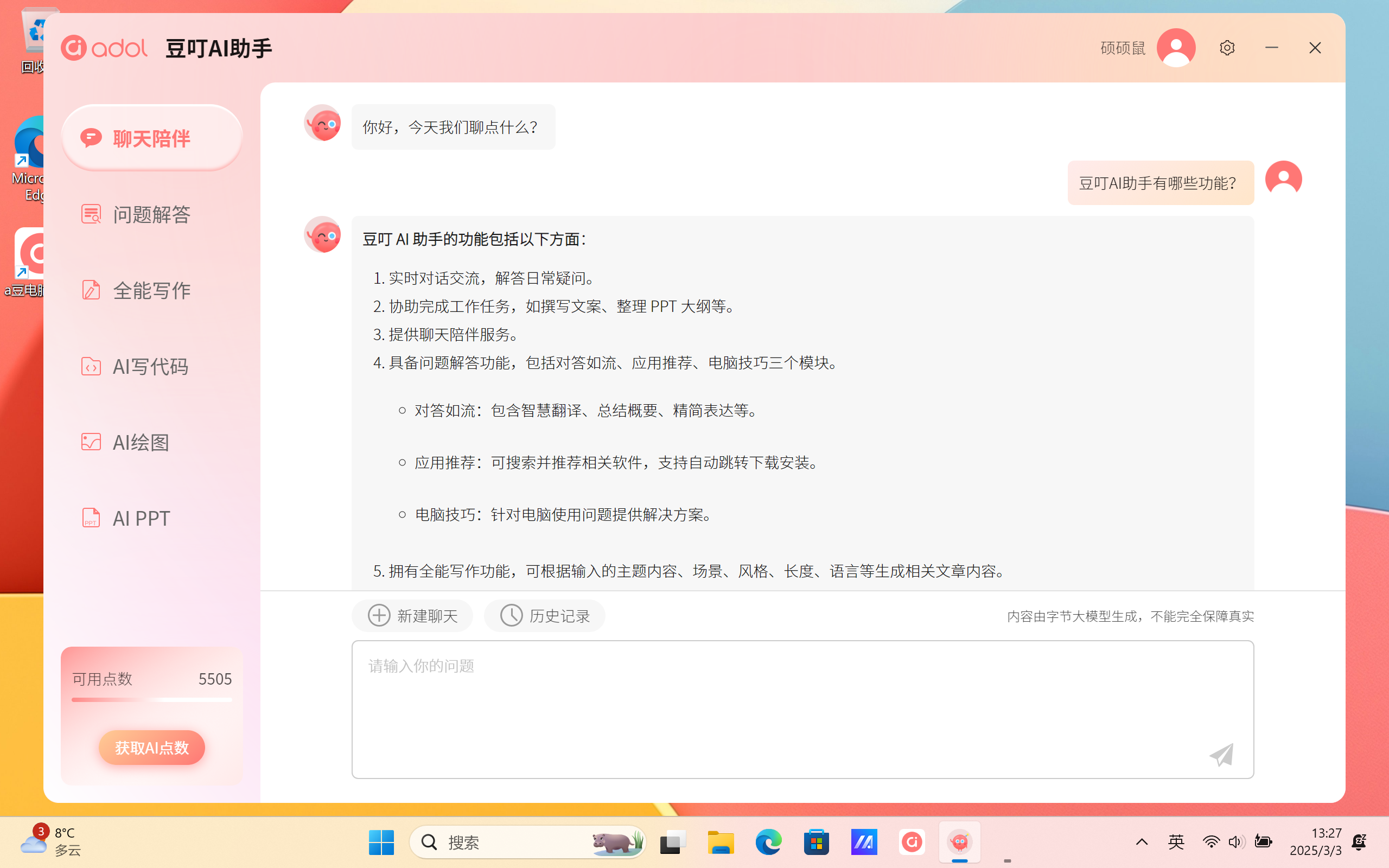Click the blue slash app taskbar icon
The image size is (1389, 868).
click(x=864, y=842)
